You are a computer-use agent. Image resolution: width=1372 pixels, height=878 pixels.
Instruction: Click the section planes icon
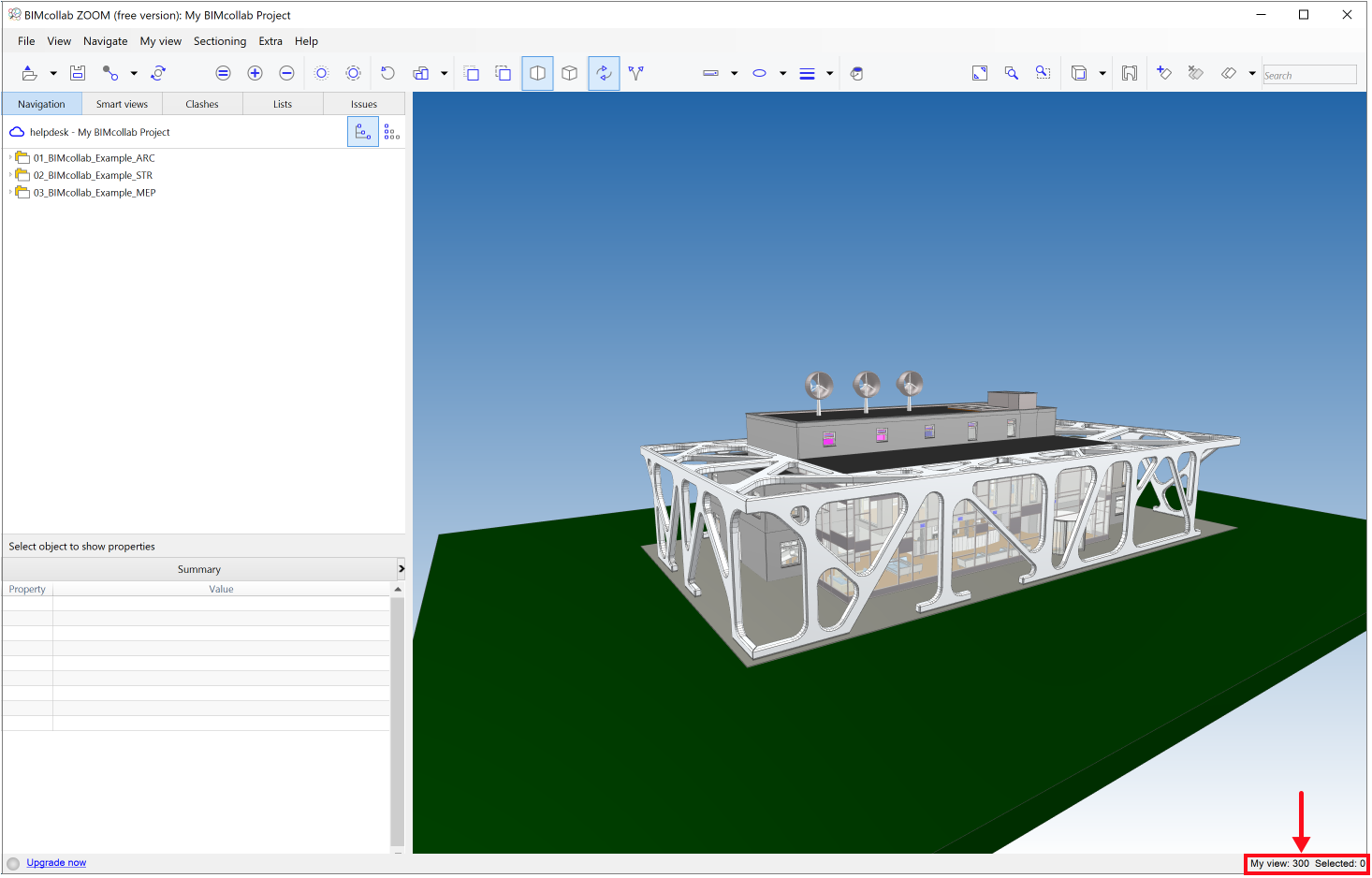1229,73
